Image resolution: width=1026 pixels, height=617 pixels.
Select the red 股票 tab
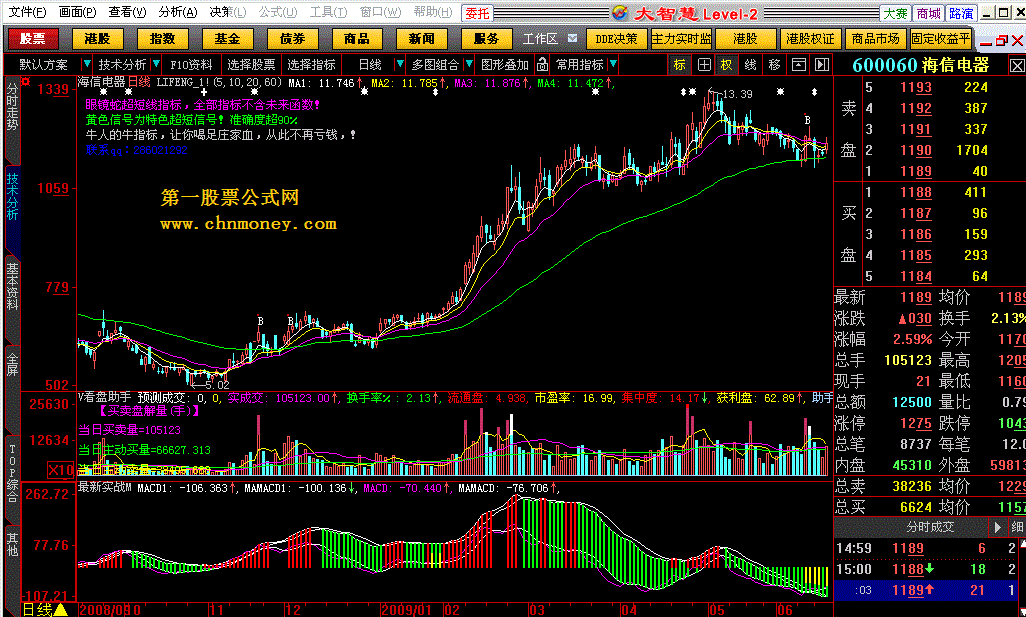33,39
